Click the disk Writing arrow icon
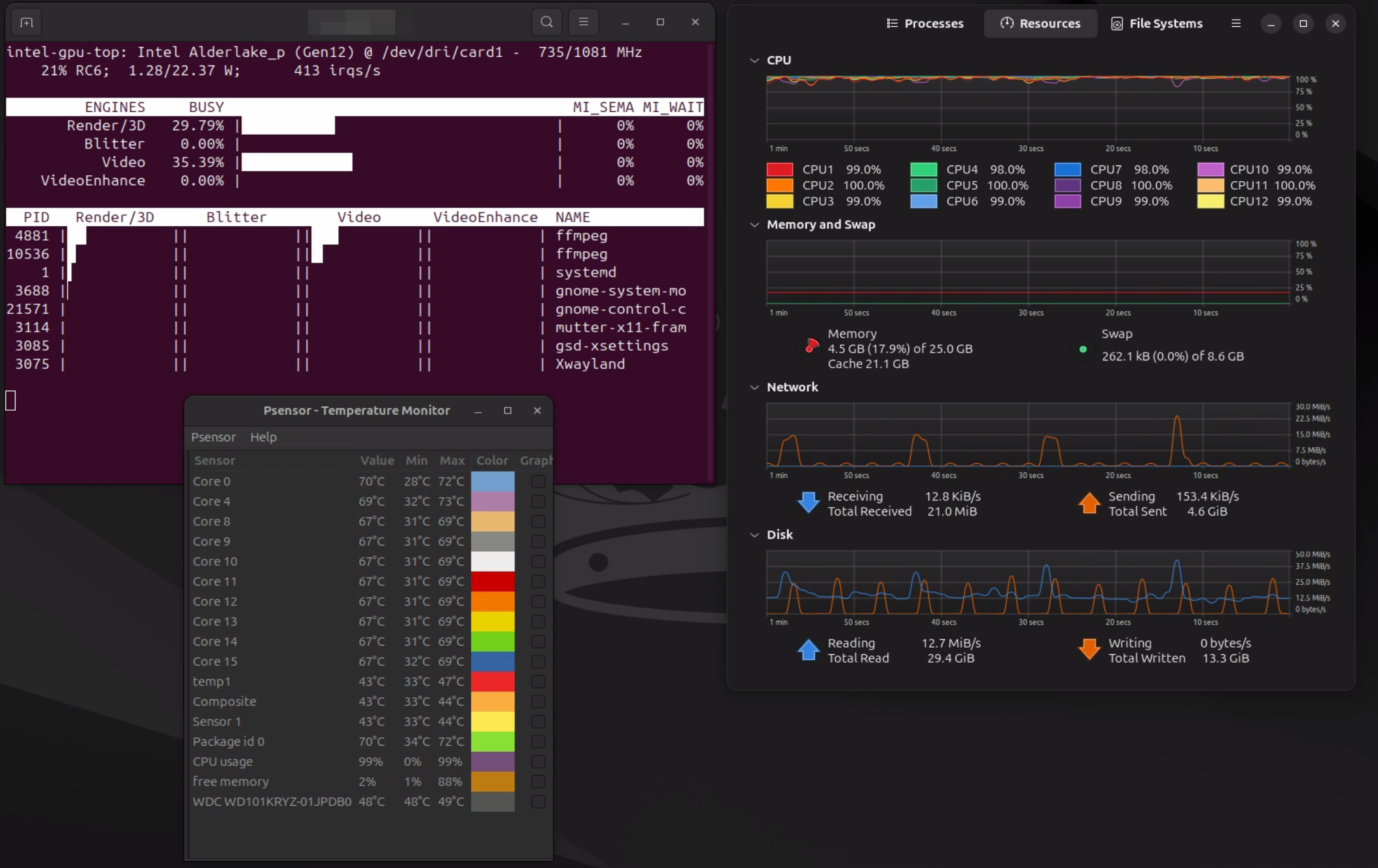 coord(1089,650)
